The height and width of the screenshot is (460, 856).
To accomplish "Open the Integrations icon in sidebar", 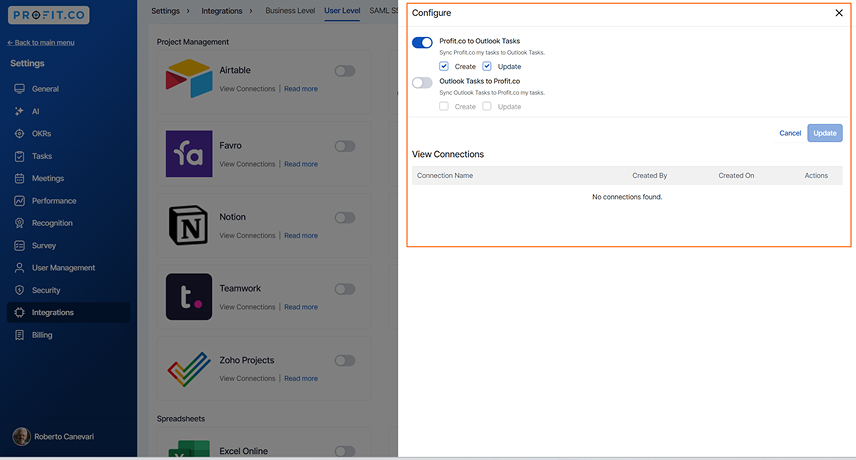I will pos(20,313).
